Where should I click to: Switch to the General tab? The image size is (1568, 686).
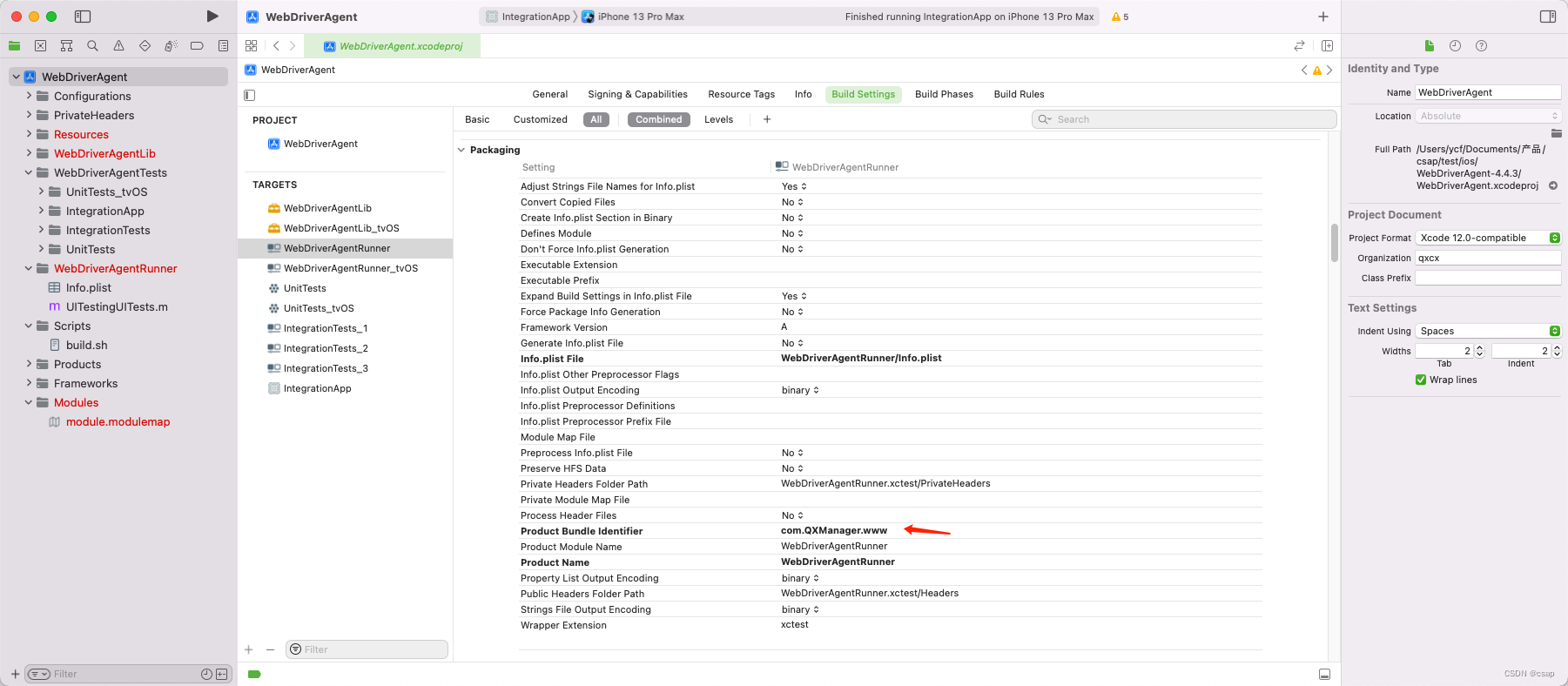pos(549,94)
